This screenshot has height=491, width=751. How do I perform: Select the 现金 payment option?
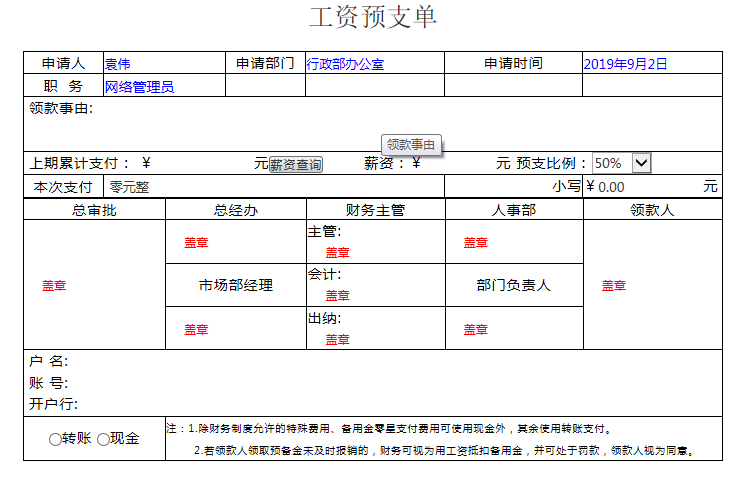(103, 440)
